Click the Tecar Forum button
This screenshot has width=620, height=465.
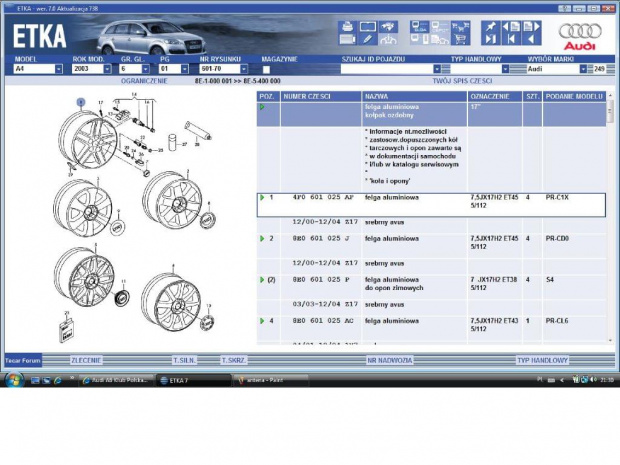click(x=23, y=361)
